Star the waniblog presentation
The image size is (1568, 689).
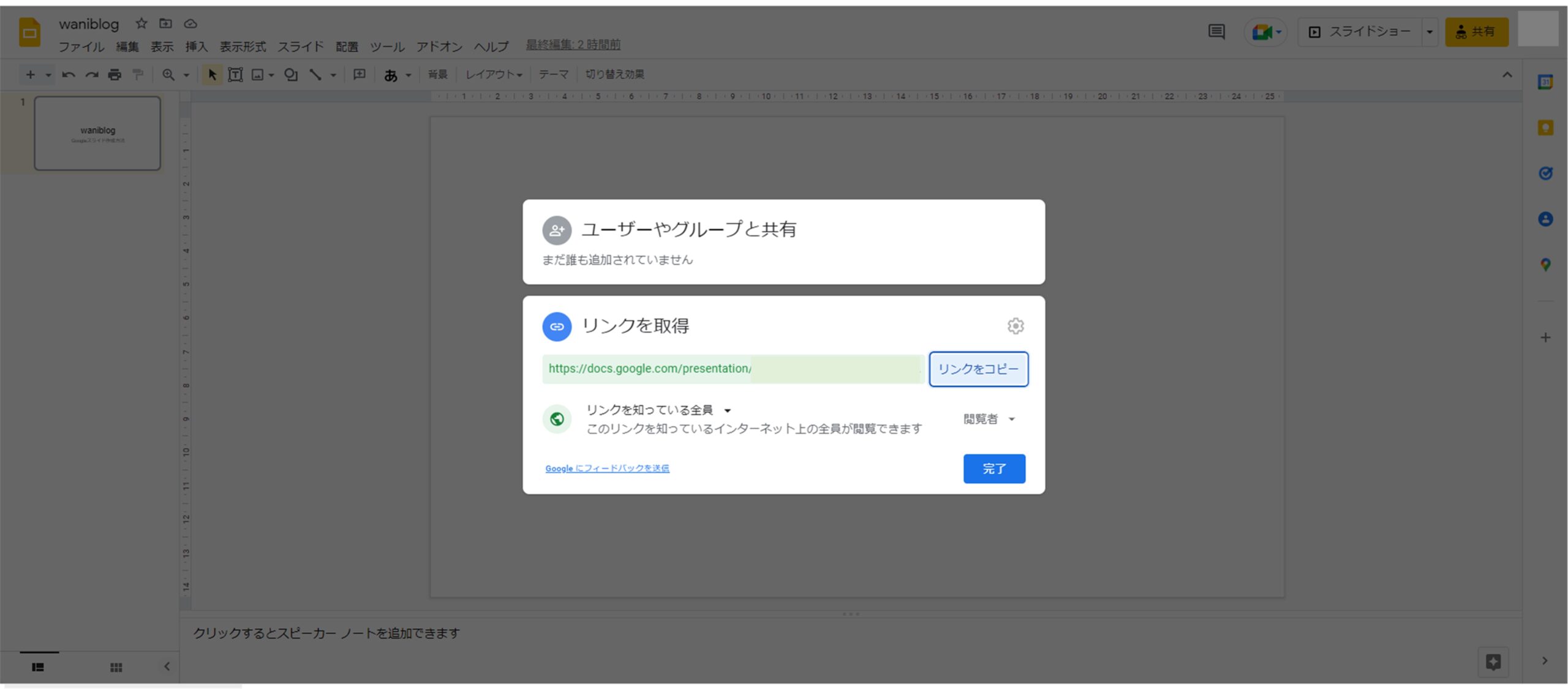(x=141, y=23)
